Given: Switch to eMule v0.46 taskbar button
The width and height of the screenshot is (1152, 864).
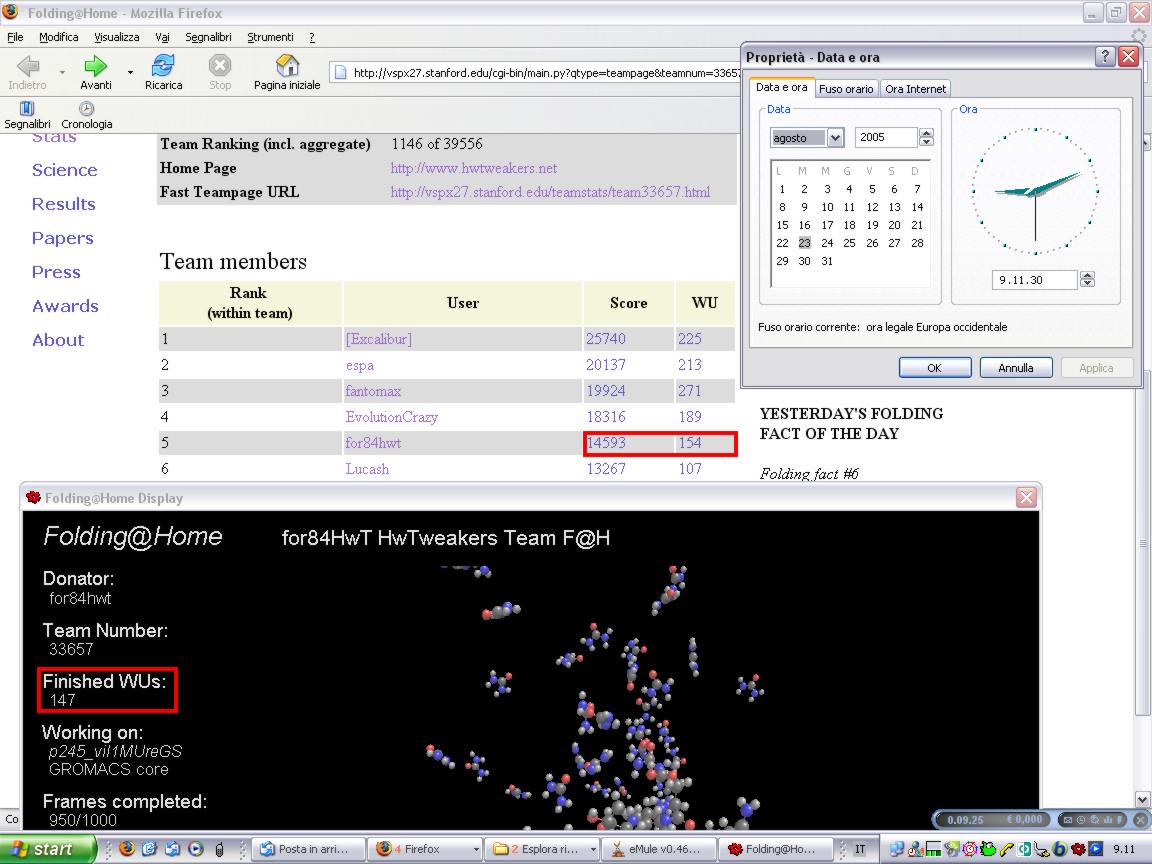Looking at the screenshot, I should 658,849.
